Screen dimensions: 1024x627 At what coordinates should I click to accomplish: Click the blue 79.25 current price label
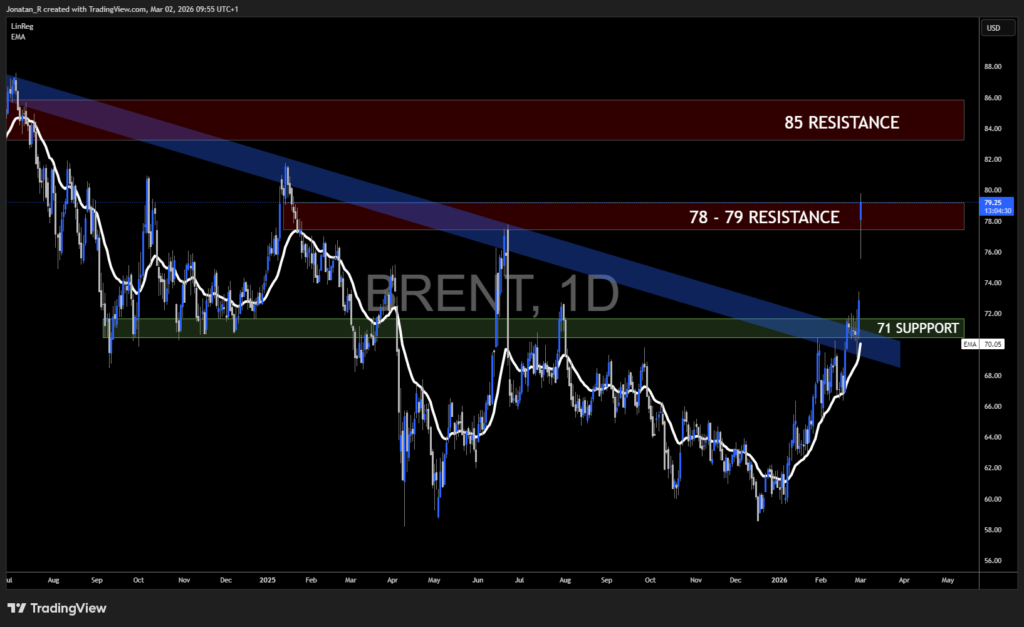[995, 202]
